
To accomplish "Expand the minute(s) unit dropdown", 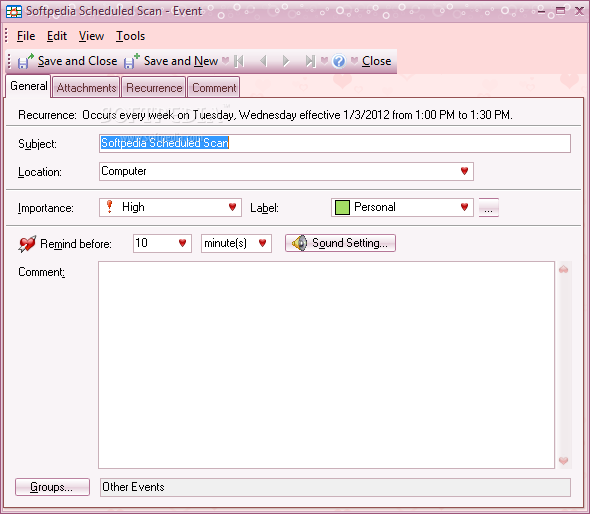I will click(x=263, y=243).
